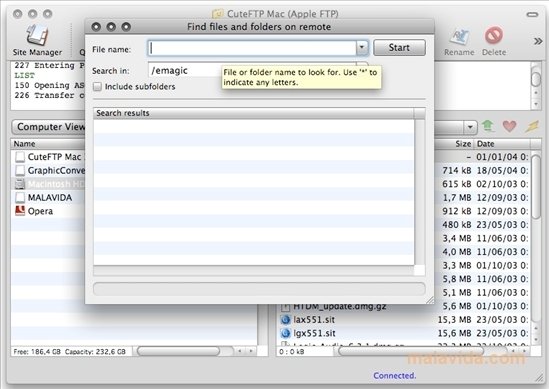Click the 226 Transfer log line
549x389 pixels.
pyautogui.click(x=49, y=95)
